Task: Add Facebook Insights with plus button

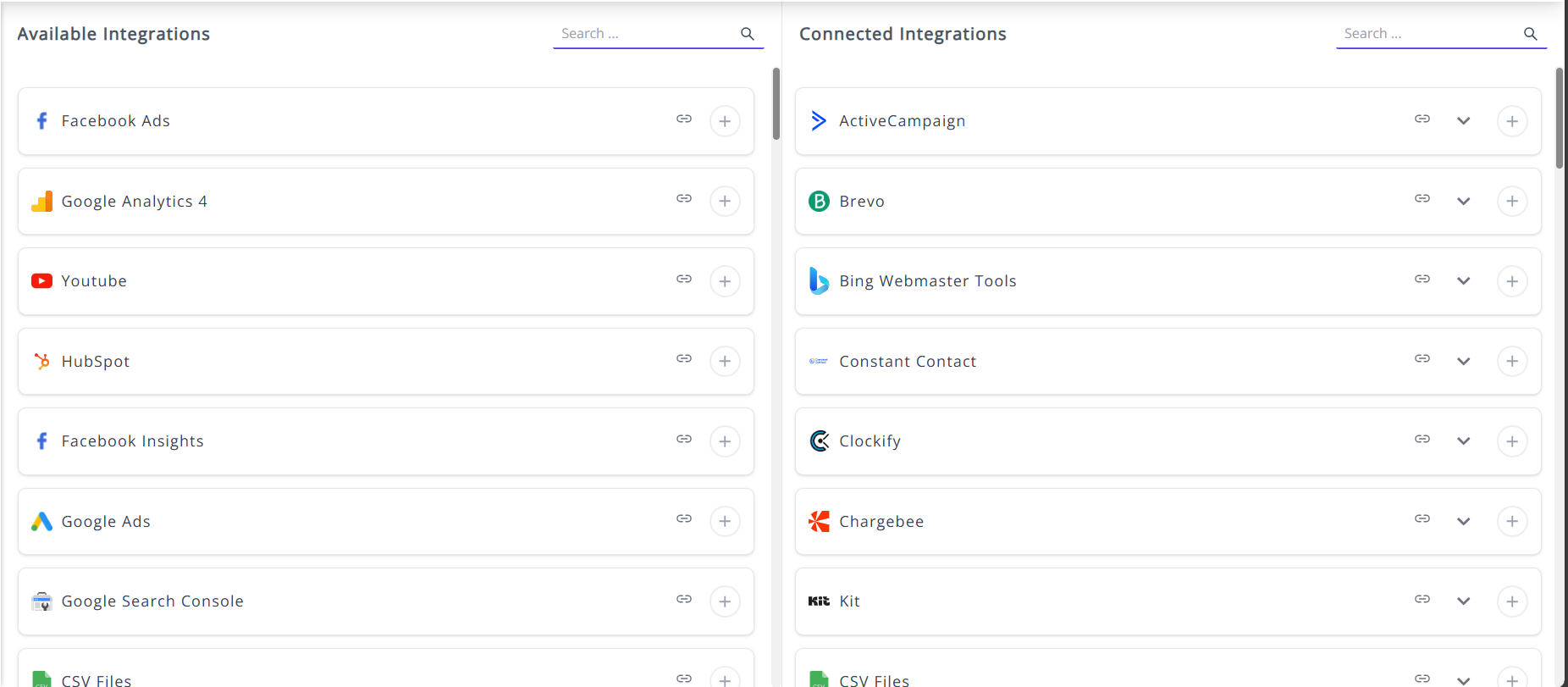Action: click(x=725, y=441)
